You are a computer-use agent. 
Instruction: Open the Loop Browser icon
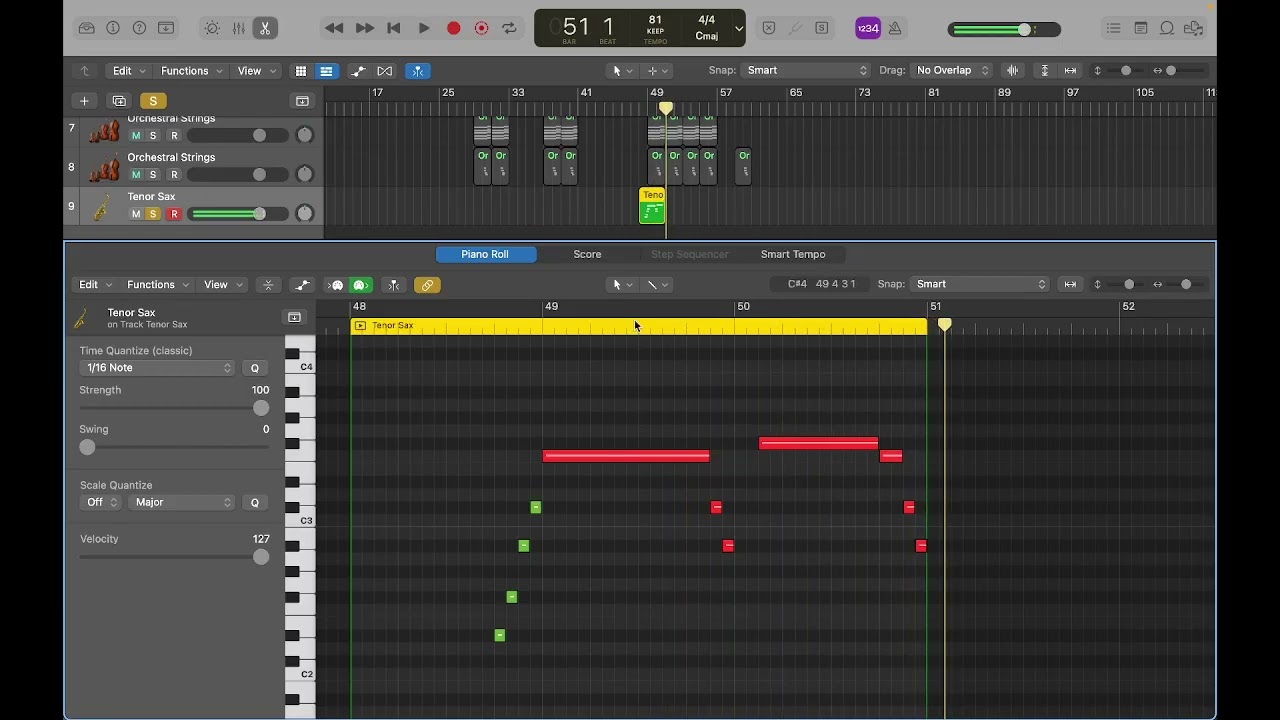coord(1166,28)
